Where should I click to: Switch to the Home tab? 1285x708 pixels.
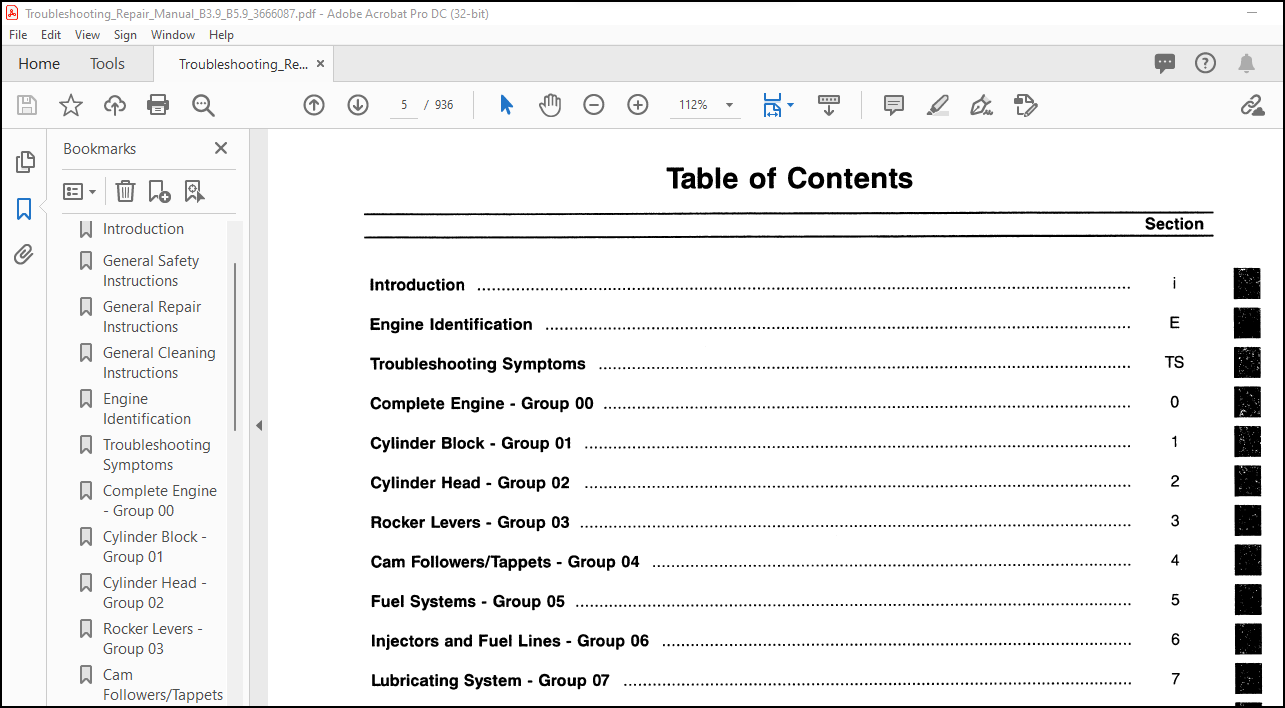(39, 63)
